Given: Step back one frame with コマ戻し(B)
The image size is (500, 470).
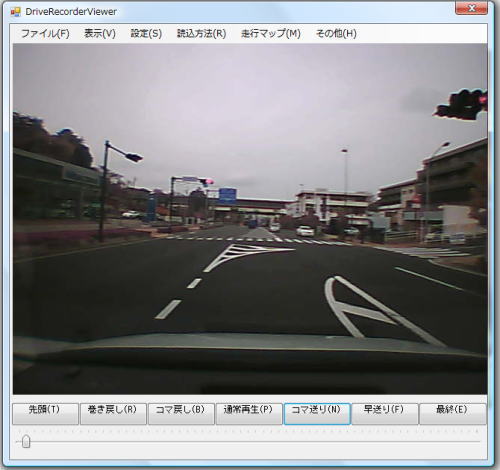Looking at the screenshot, I should pos(181,414).
